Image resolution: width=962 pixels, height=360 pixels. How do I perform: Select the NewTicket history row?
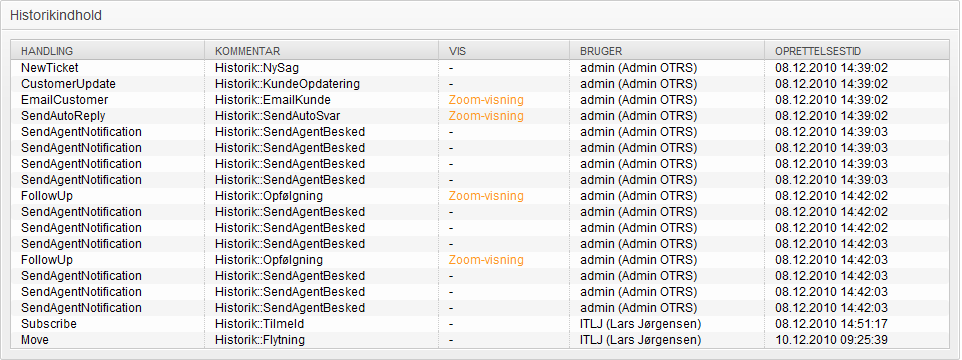(x=480, y=68)
